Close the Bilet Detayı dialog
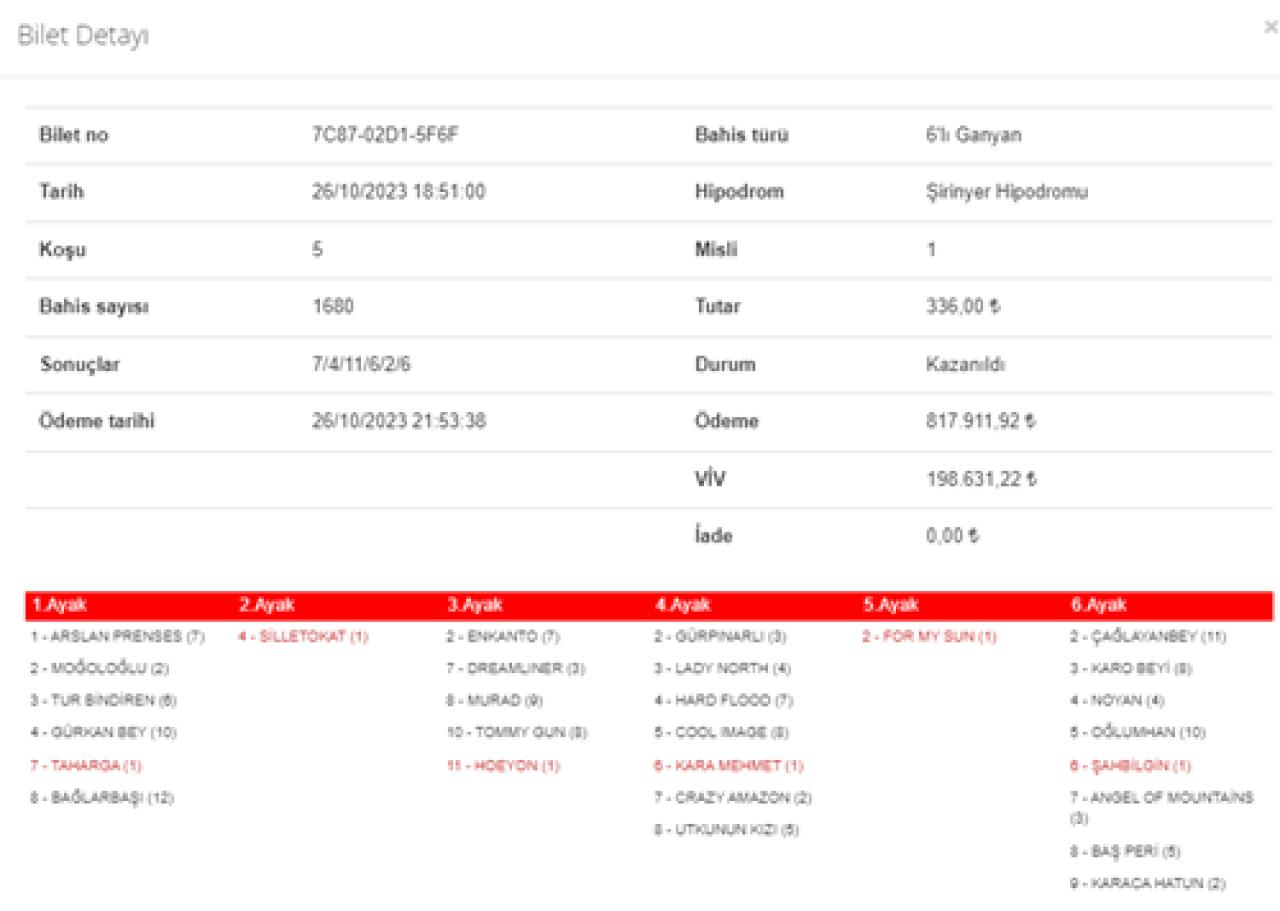Screen dimensions: 1280x911 (x=1270, y=28)
